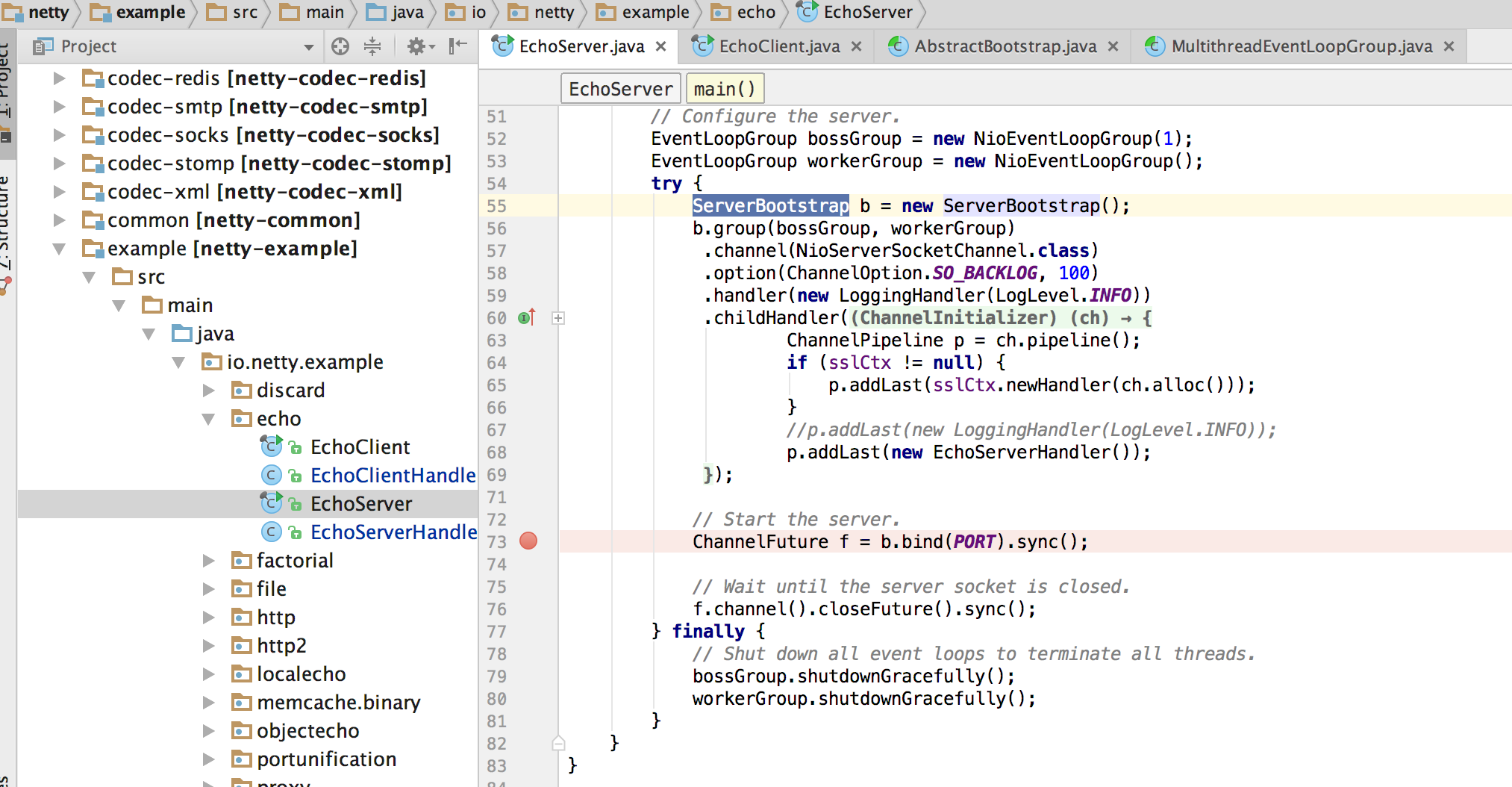Image resolution: width=1512 pixels, height=787 pixels.
Task: Select the localecho package
Action: 301,674
